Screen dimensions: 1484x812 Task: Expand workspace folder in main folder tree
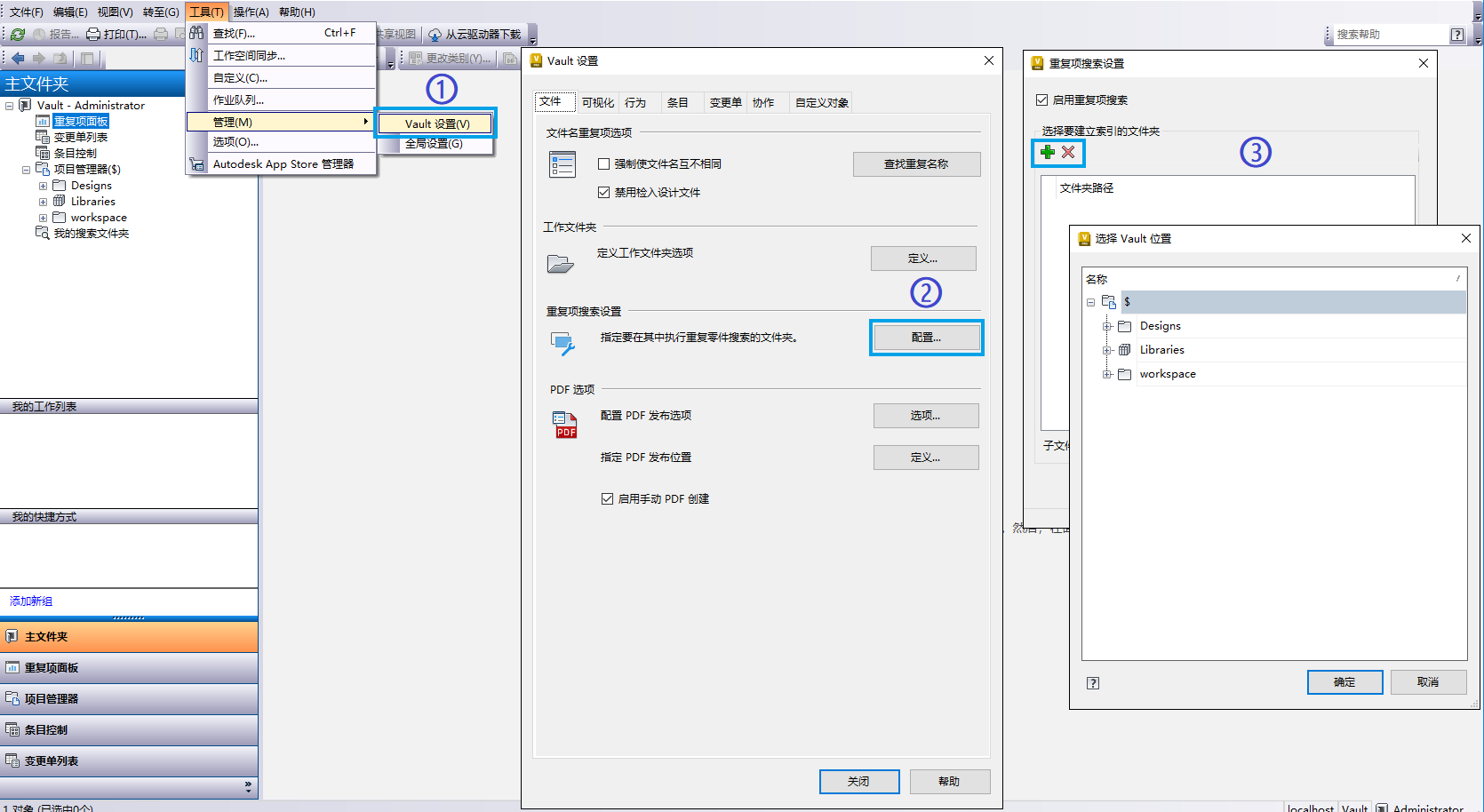pyautogui.click(x=43, y=218)
